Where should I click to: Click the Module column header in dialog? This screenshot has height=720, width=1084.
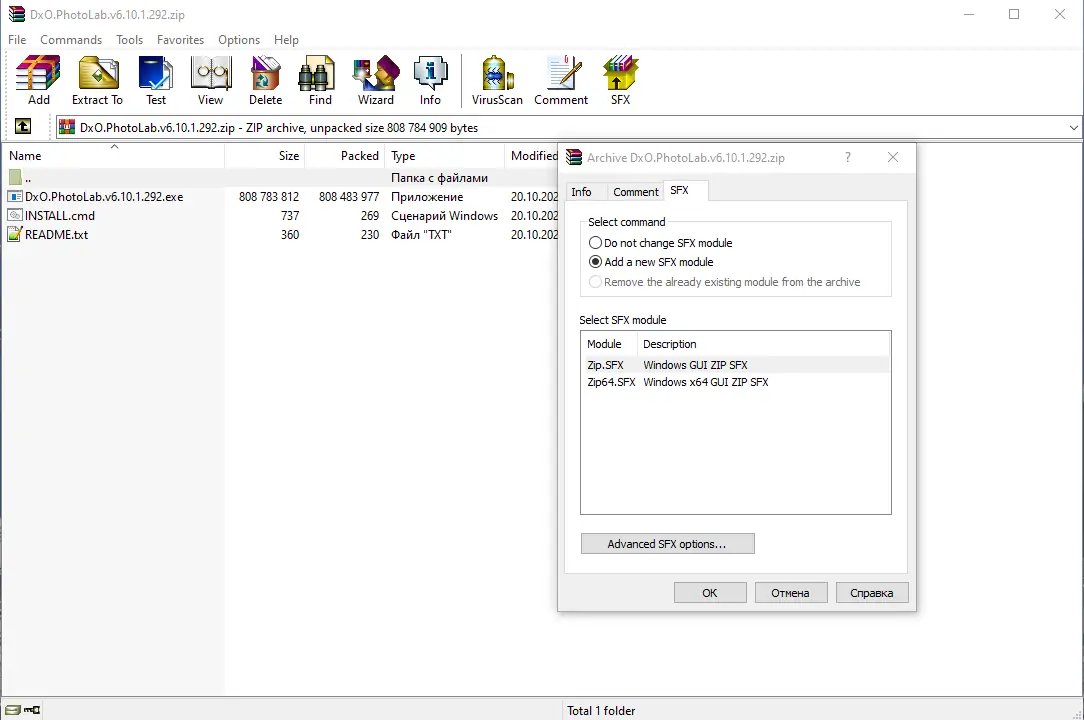click(608, 344)
